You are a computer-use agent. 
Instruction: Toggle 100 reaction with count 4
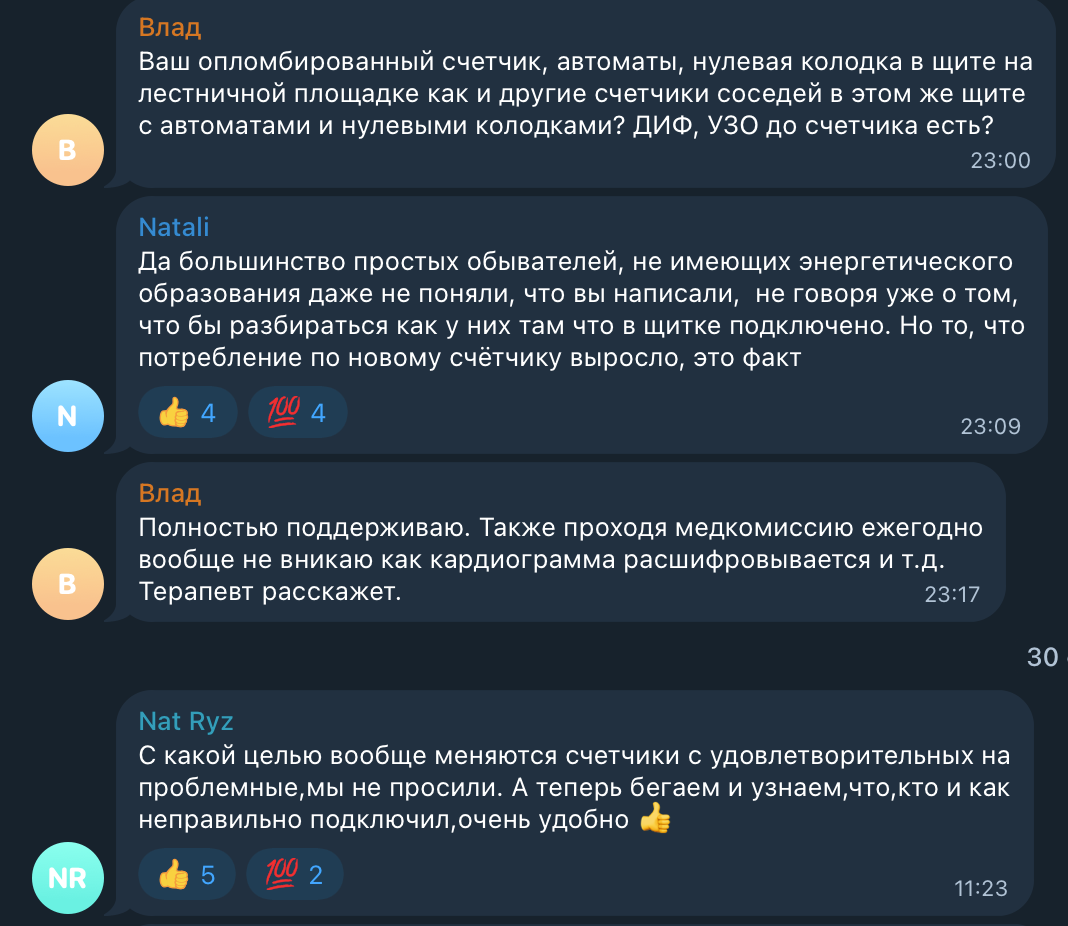click(x=298, y=413)
